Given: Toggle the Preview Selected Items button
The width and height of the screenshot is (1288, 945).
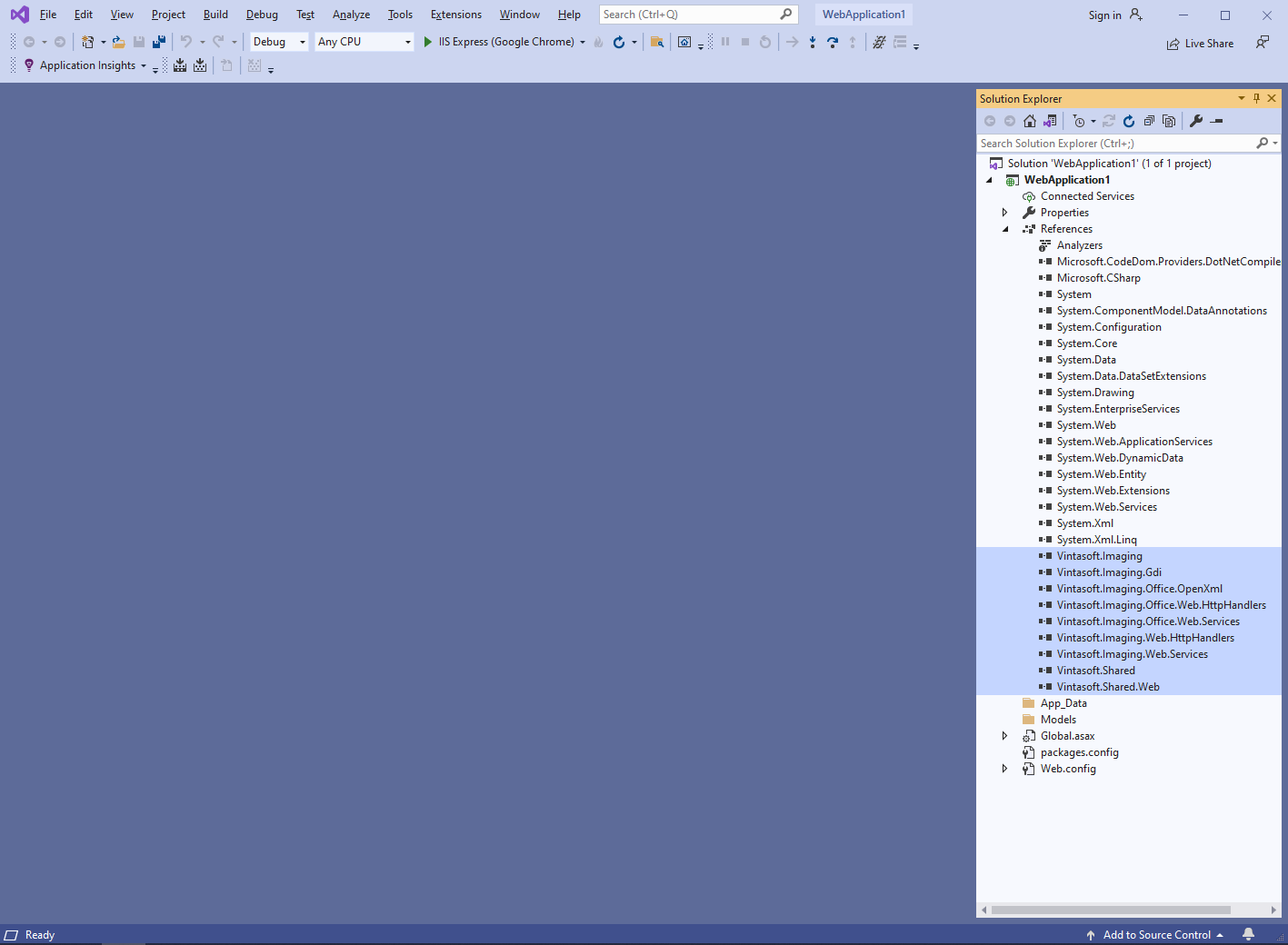Looking at the screenshot, I should (1217, 121).
